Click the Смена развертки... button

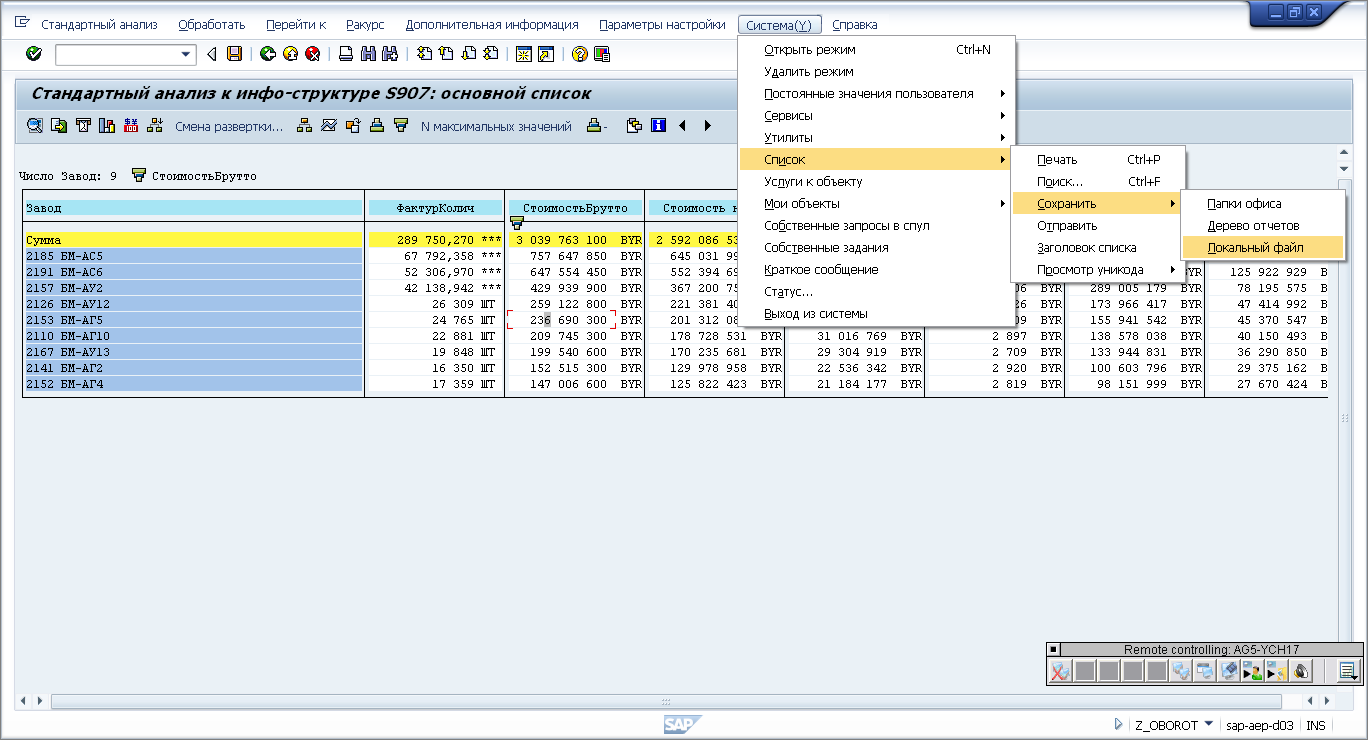coord(229,127)
